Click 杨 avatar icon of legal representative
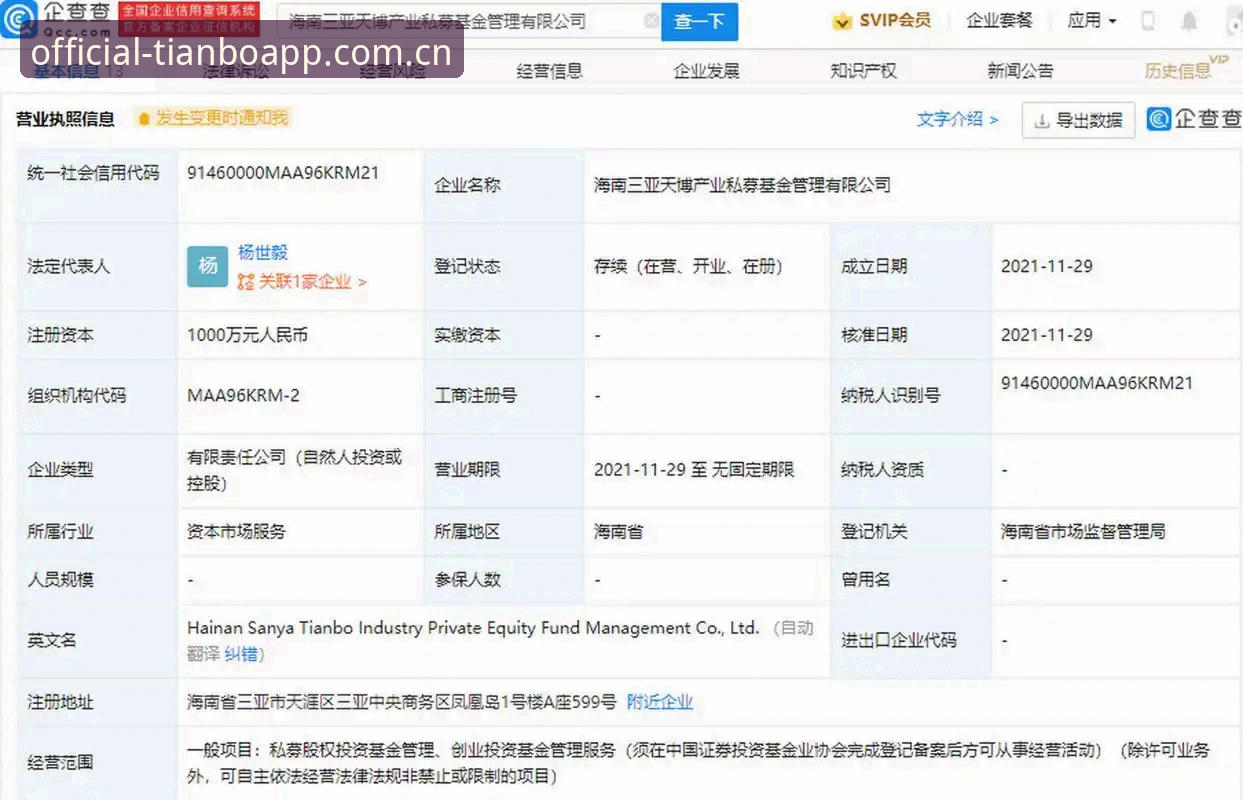Viewport: 1243px width, 800px height. tap(208, 266)
